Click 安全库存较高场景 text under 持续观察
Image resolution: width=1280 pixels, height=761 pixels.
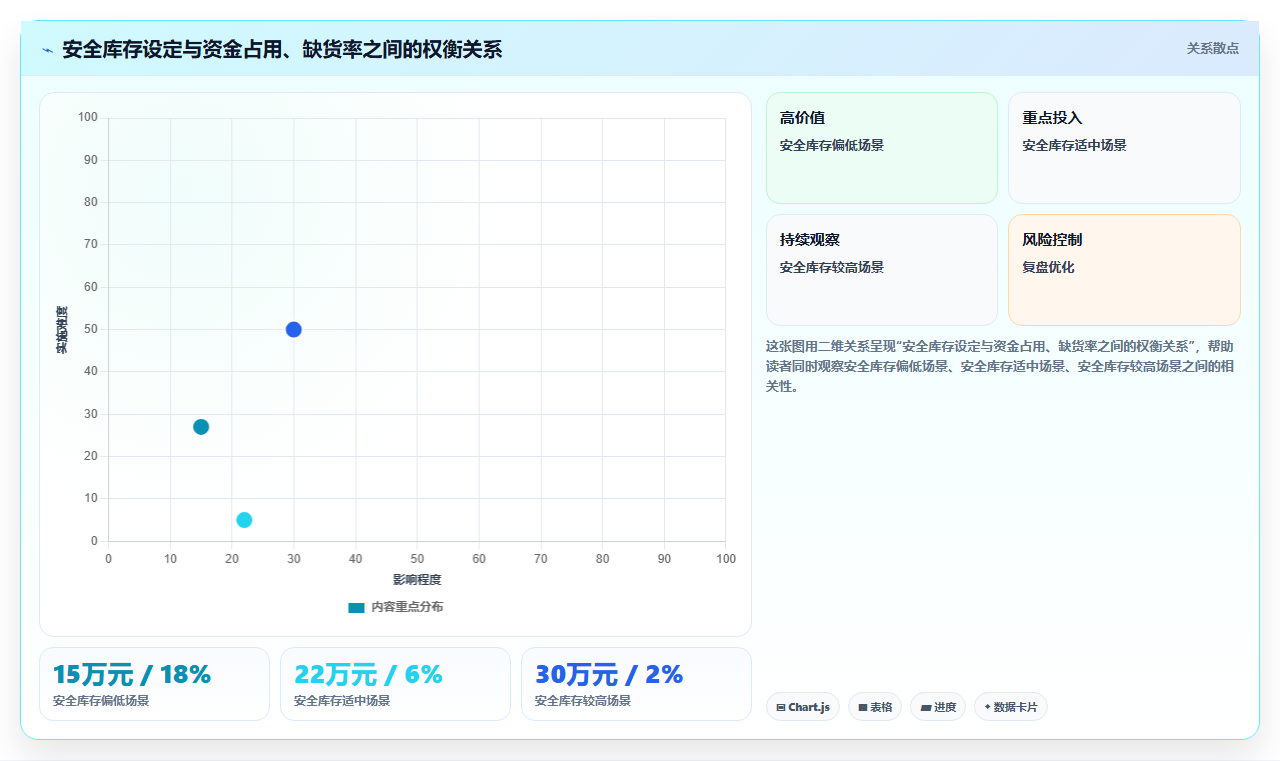tap(832, 268)
